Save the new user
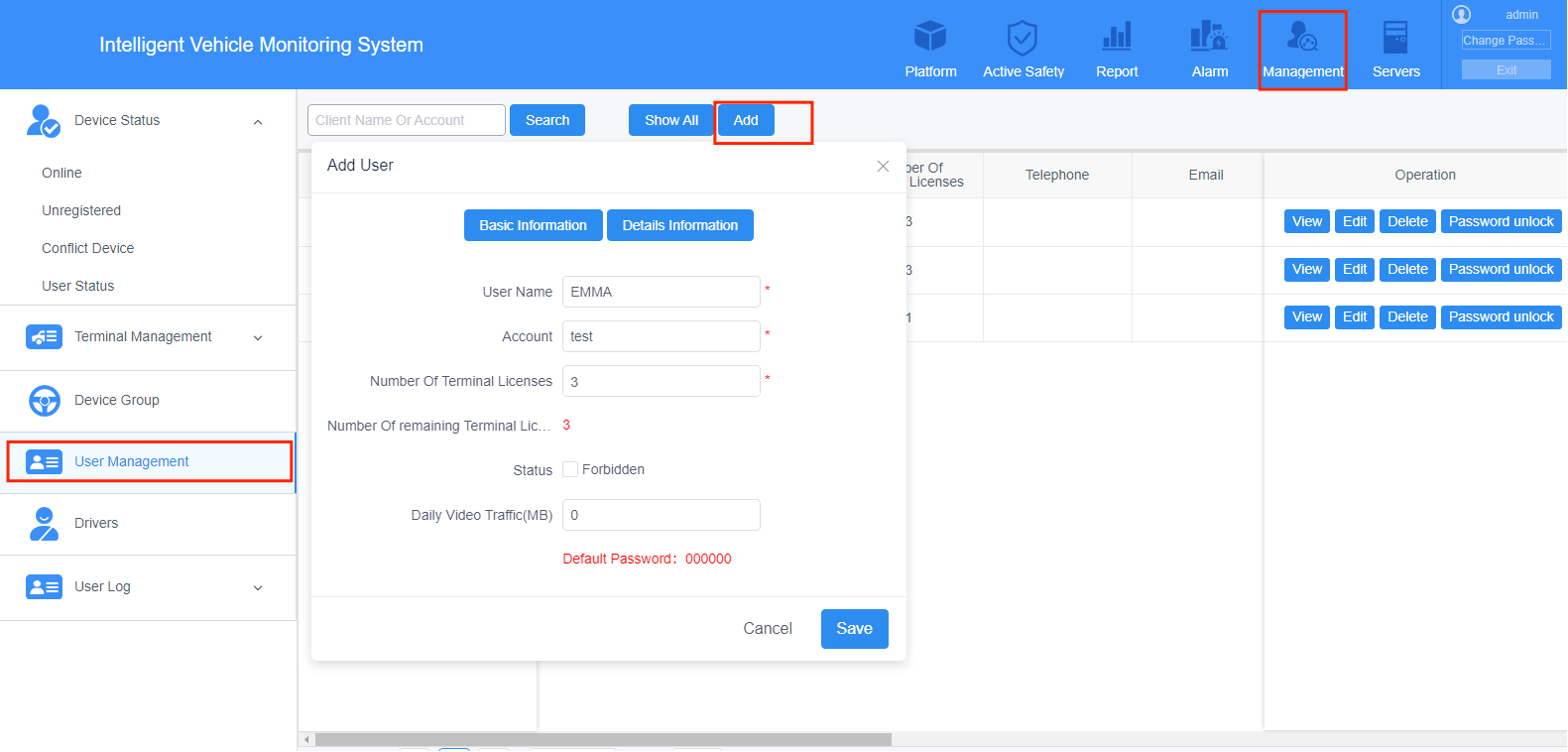This screenshot has width=1568, height=752. tap(854, 629)
